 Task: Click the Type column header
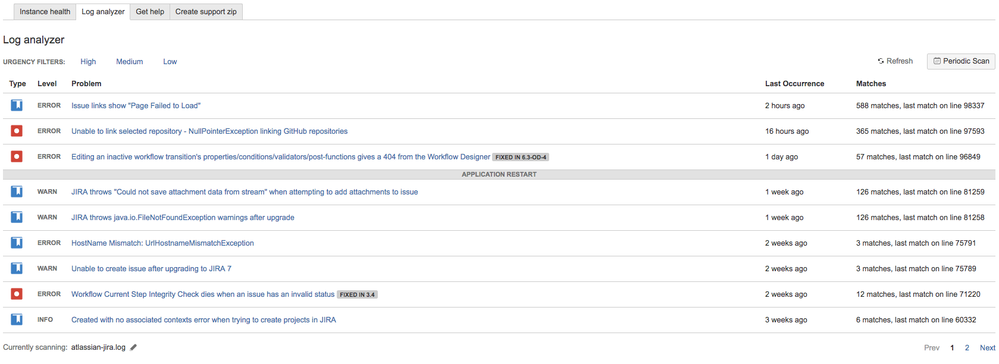pyautogui.click(x=17, y=84)
